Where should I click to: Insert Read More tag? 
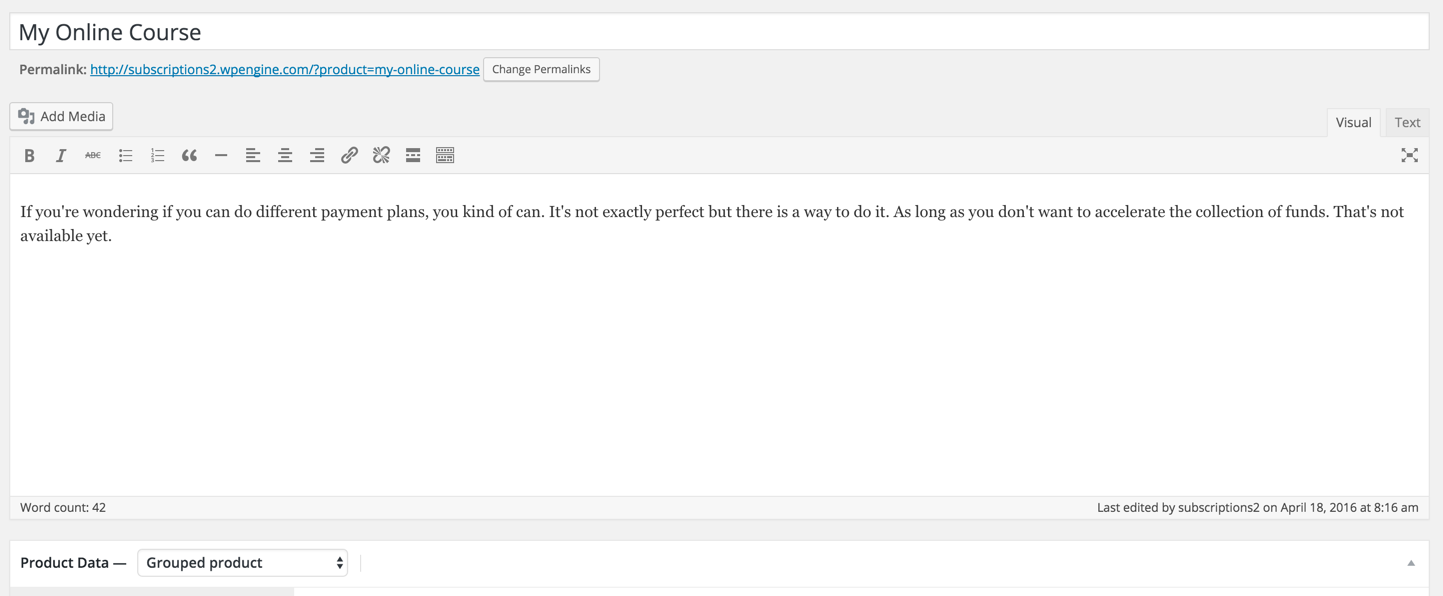coord(413,156)
